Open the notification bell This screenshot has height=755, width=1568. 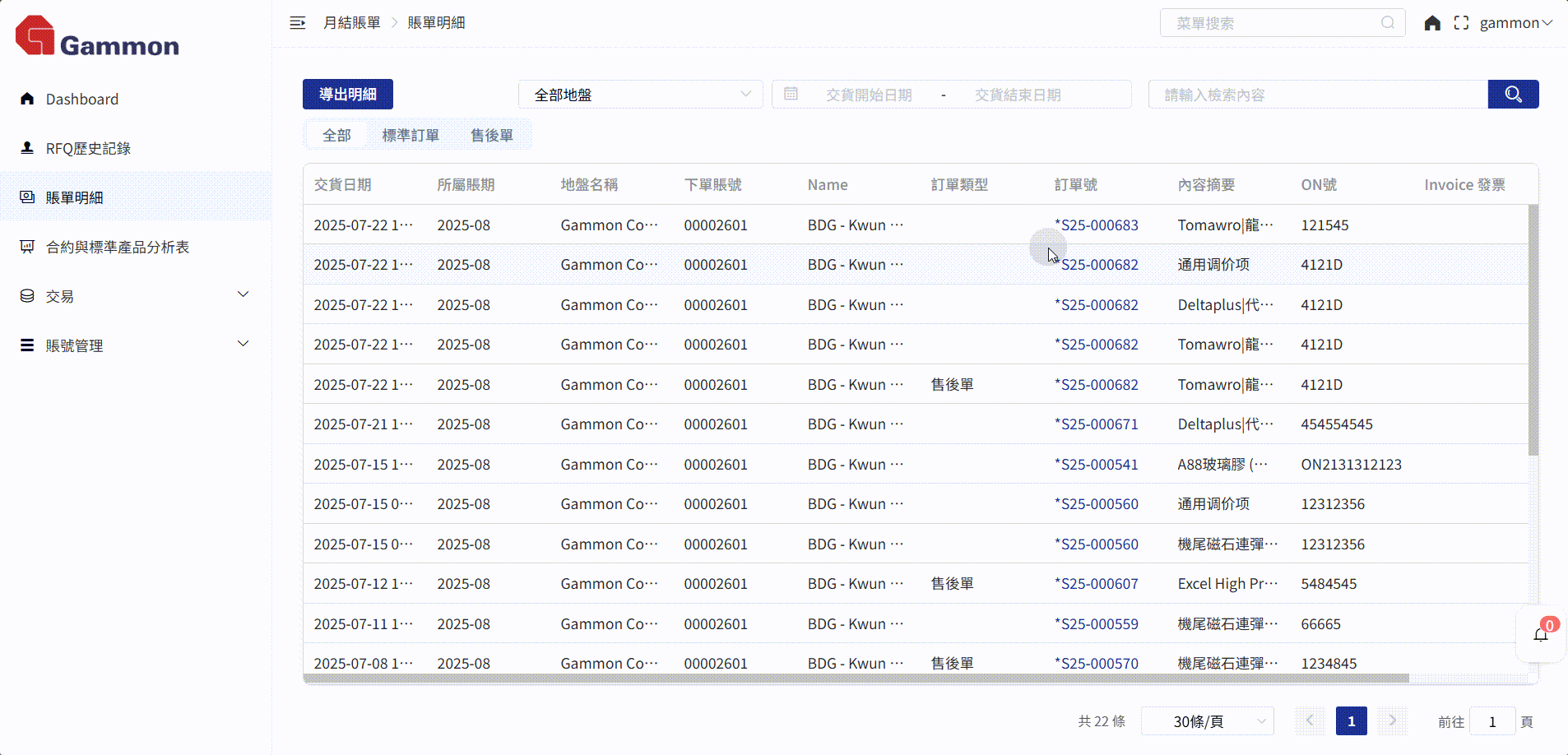[1541, 634]
